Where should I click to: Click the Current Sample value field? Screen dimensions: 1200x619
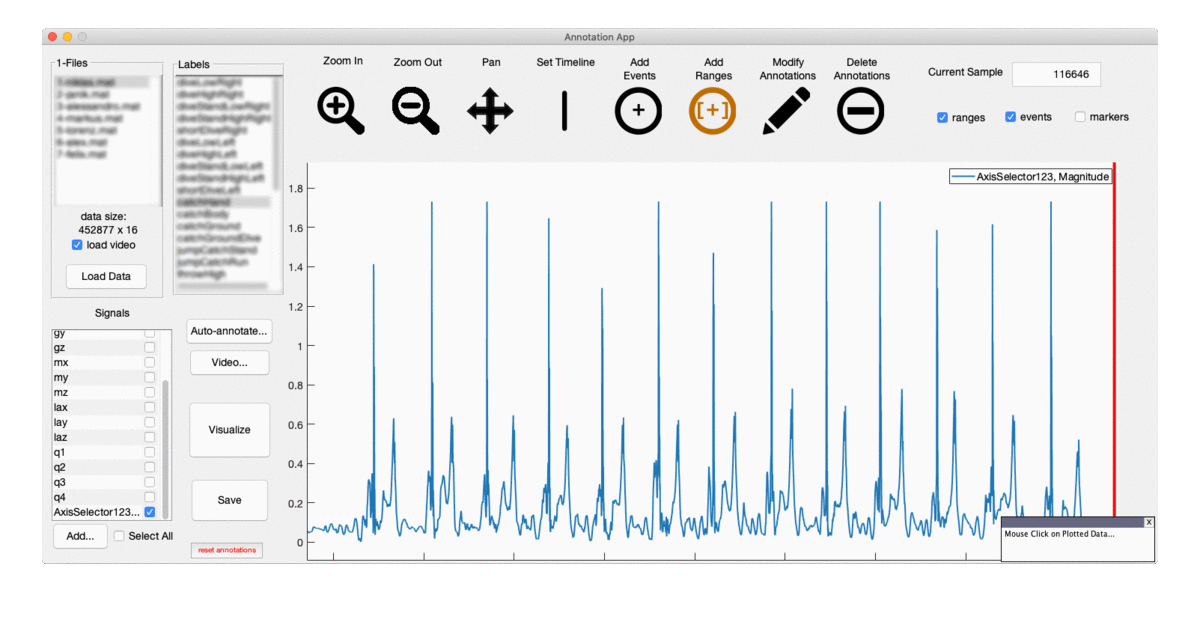click(x=1056, y=74)
